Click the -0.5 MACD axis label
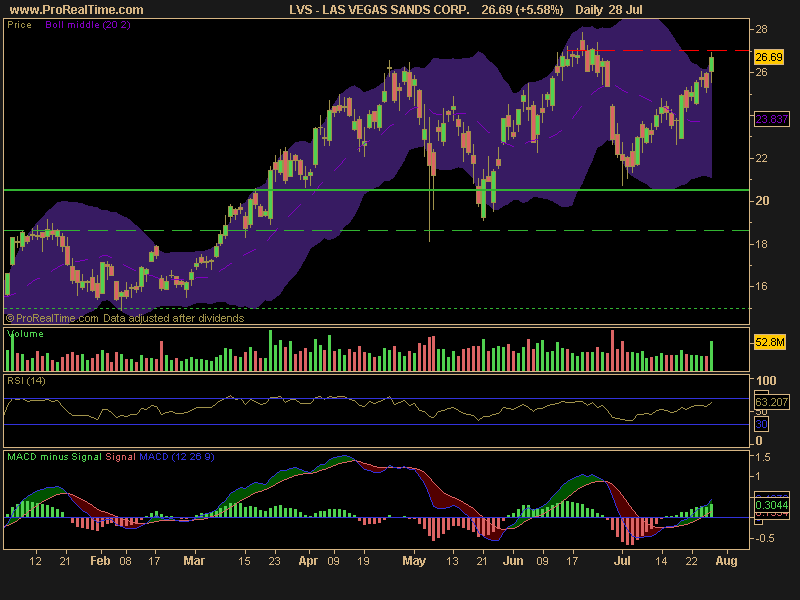 point(763,538)
